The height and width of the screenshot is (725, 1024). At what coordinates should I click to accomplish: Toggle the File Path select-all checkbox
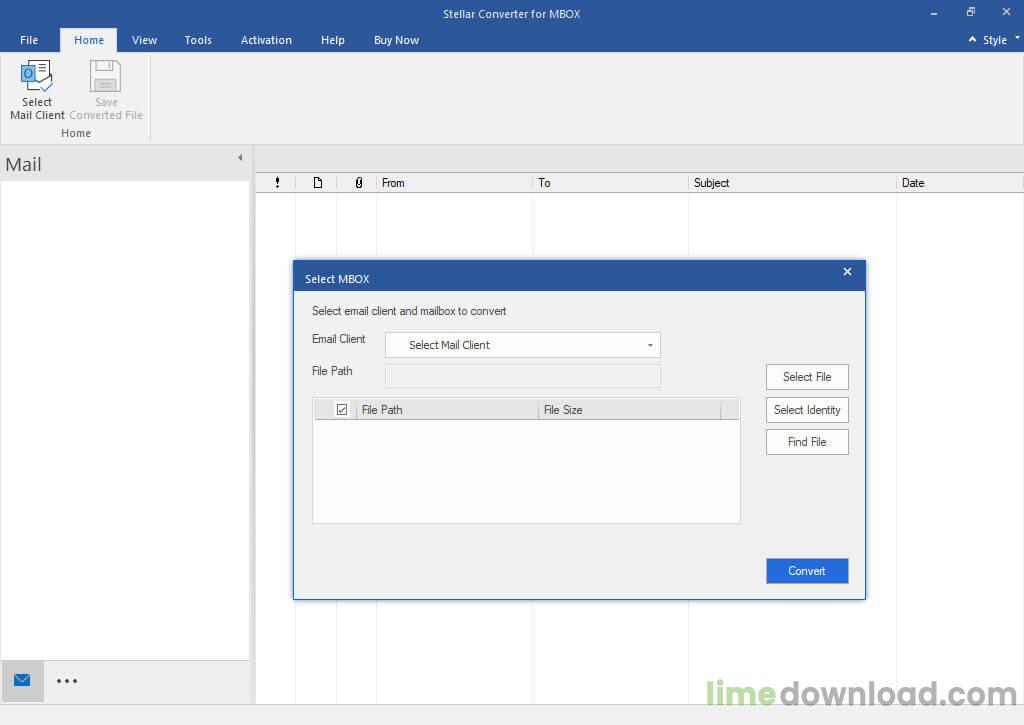coord(342,410)
